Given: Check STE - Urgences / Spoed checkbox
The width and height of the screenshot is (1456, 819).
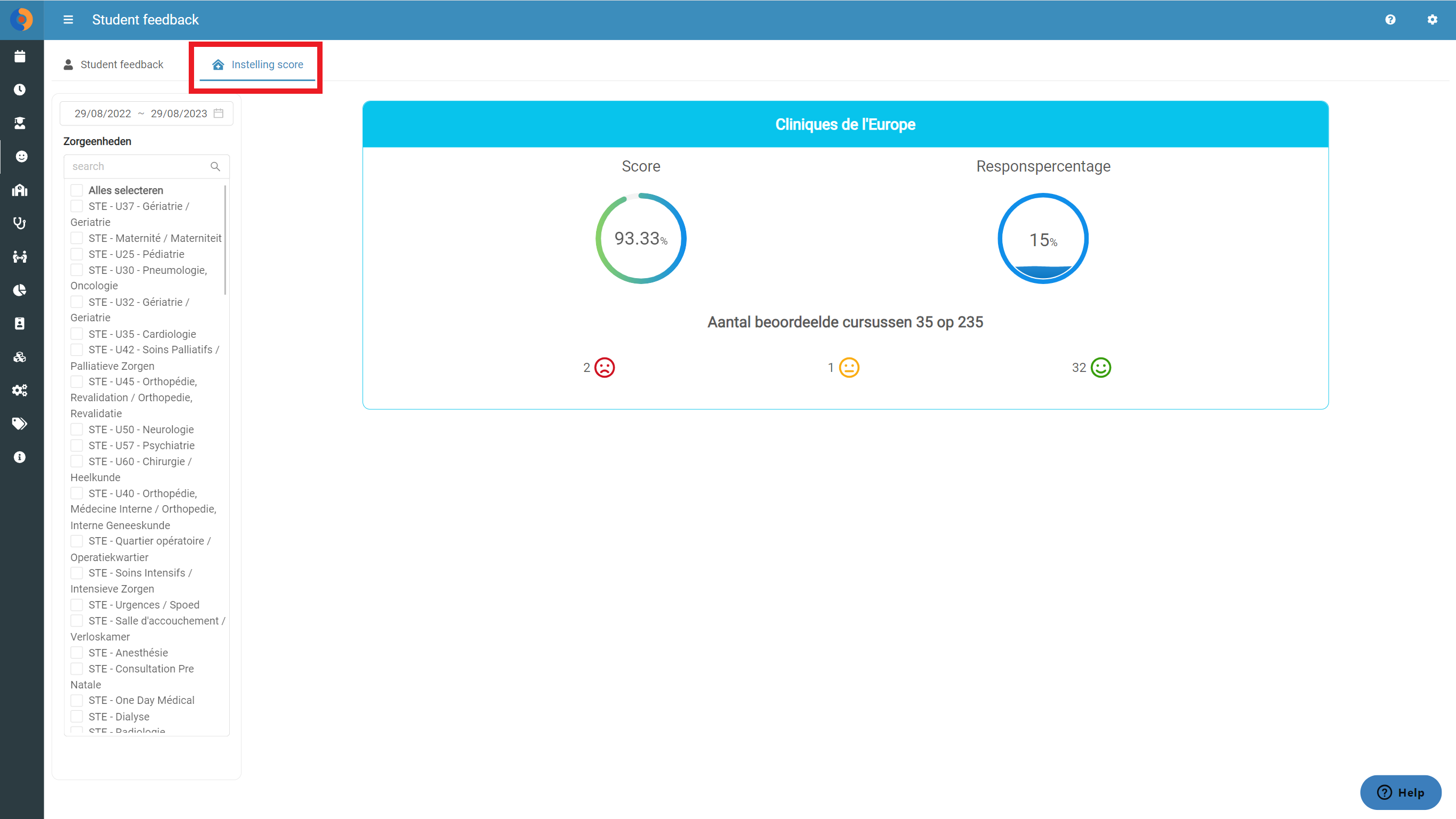Looking at the screenshot, I should tap(77, 605).
